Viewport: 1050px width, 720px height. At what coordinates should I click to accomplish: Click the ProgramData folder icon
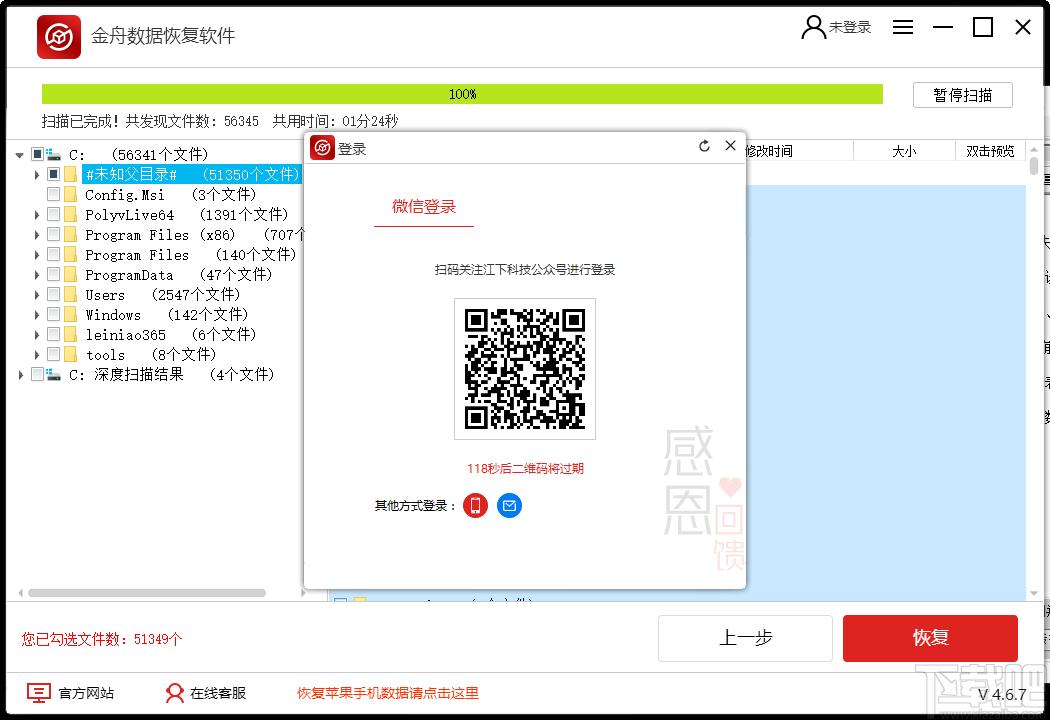tap(70, 275)
